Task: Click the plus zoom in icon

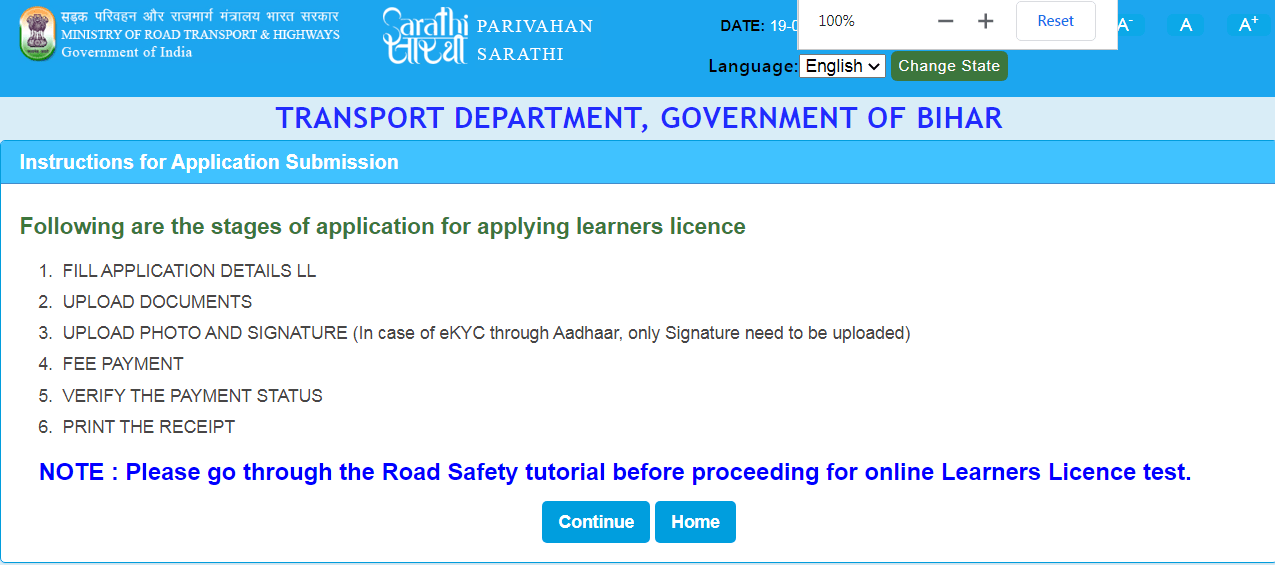Action: coord(985,21)
